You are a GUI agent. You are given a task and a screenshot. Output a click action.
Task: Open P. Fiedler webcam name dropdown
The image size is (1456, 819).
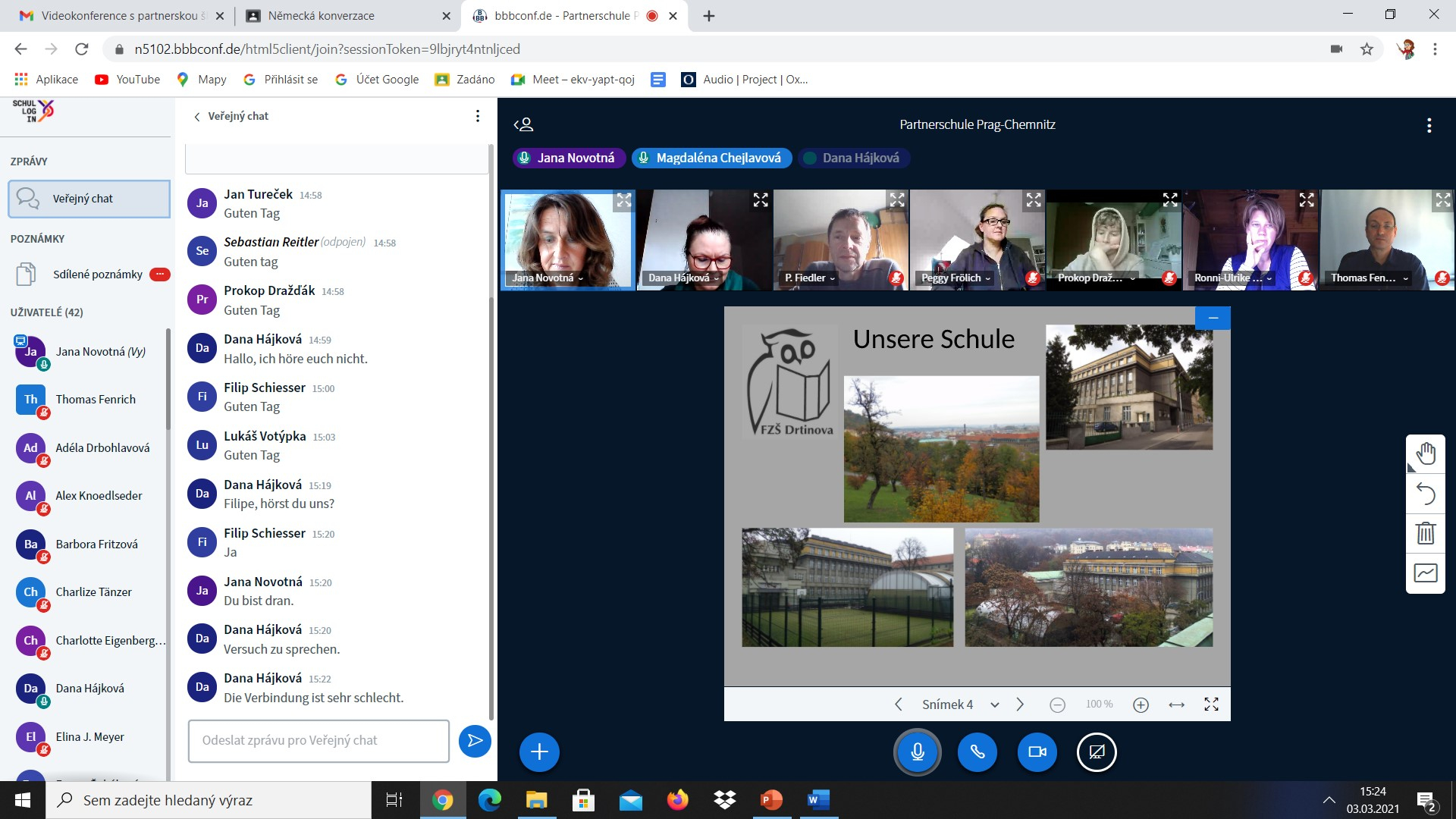pyautogui.click(x=809, y=278)
